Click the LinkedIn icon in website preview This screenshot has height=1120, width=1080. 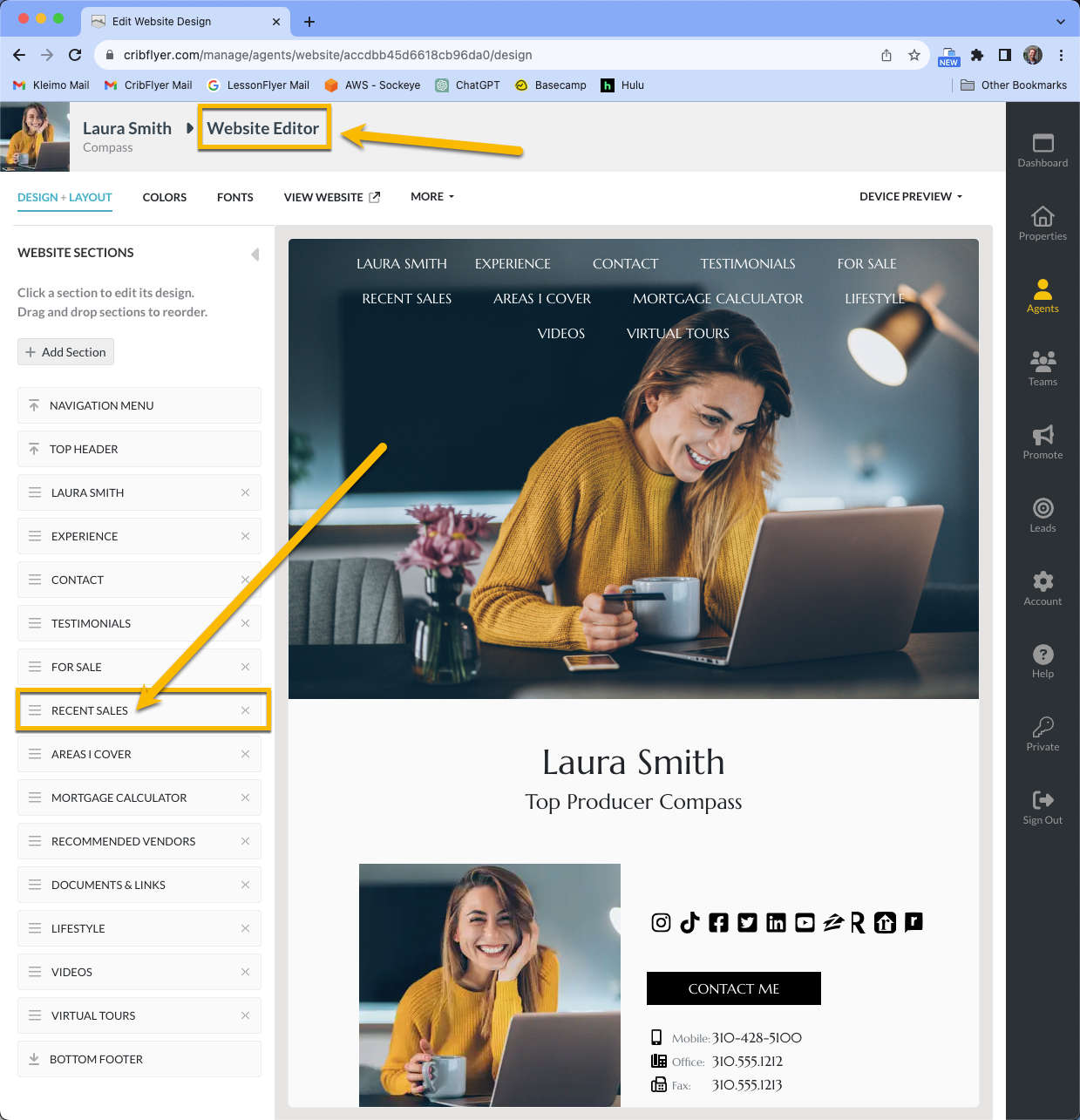click(x=776, y=922)
